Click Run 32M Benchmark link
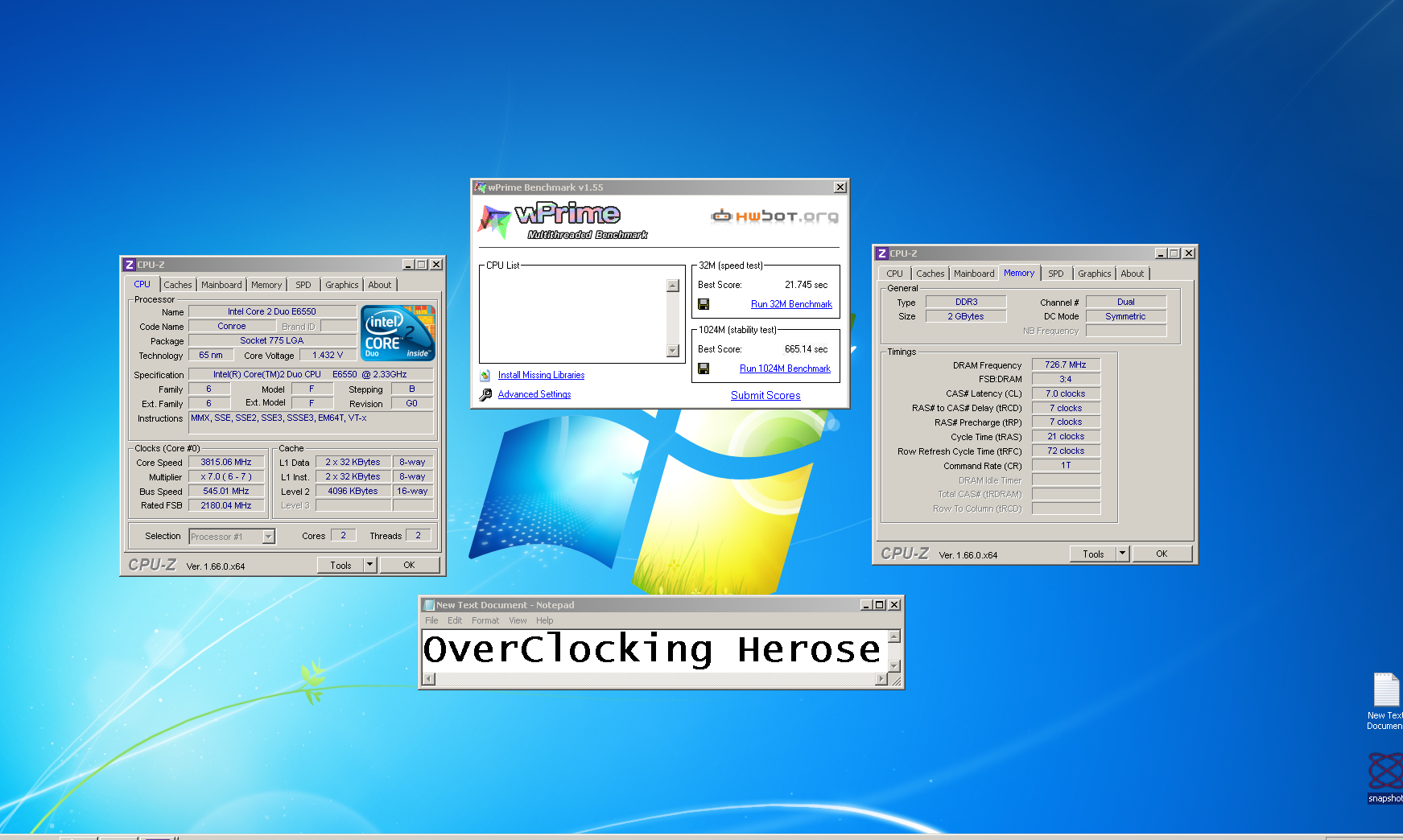Screen dimensions: 1403x840 coord(791,304)
